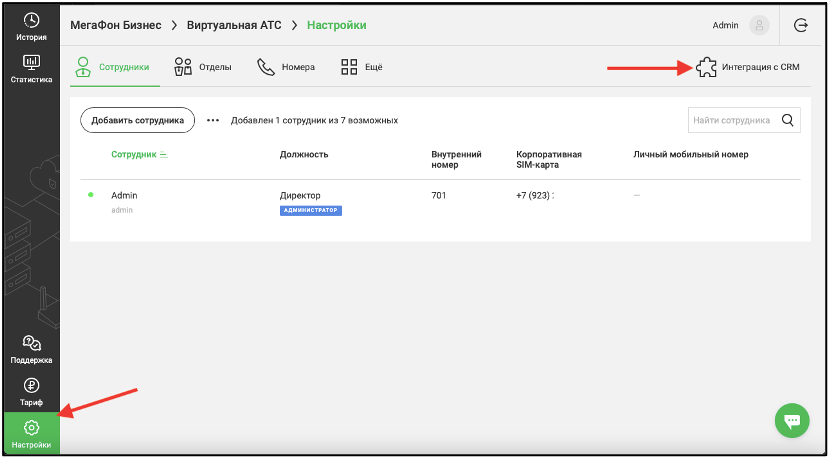Image resolution: width=829 pixels, height=458 pixels.
Task: Click the Личный мобильный номер column header
Action: coord(690,154)
